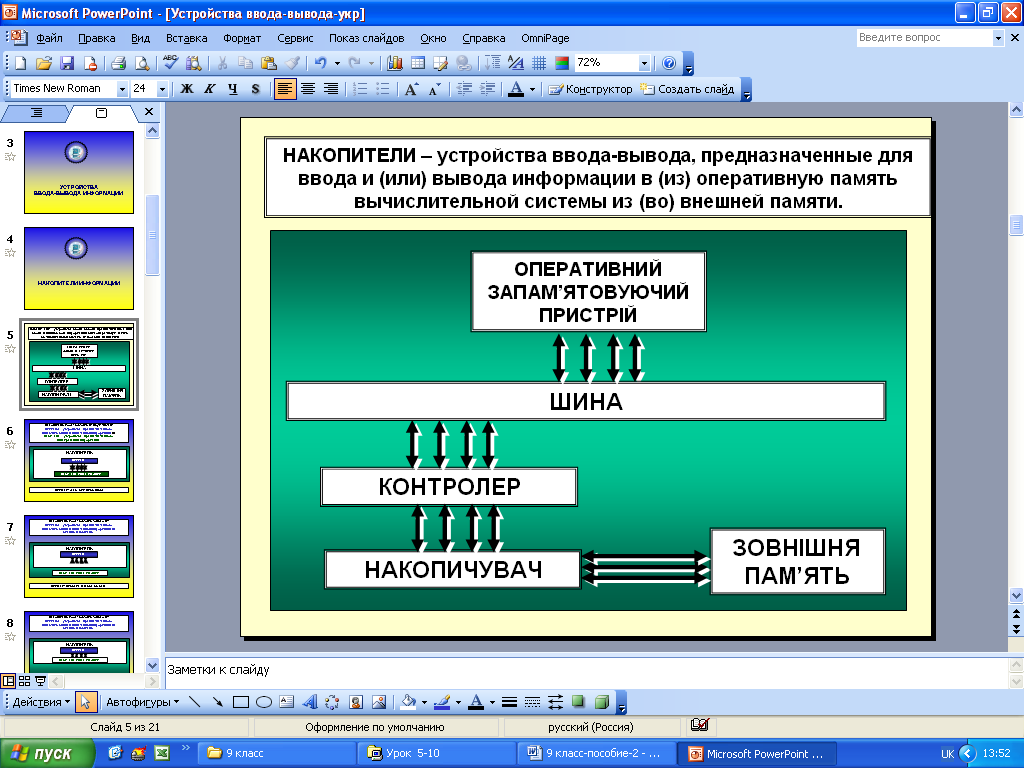Click the fill color paint bucket swatch

pos(409,702)
